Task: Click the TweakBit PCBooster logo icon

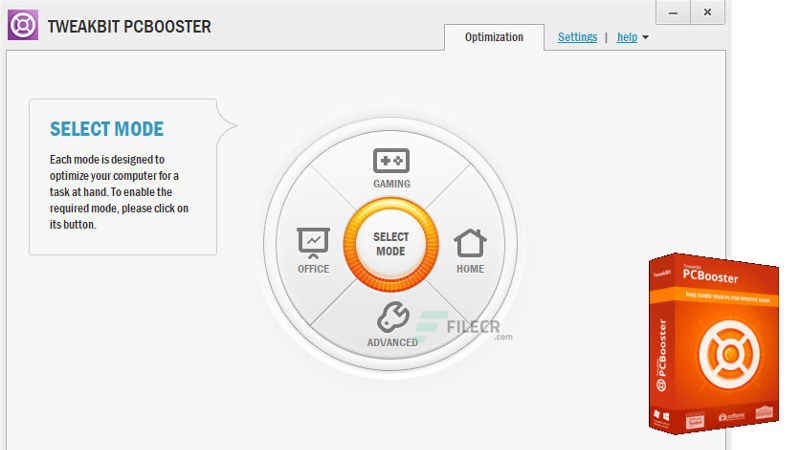Action: [23, 24]
